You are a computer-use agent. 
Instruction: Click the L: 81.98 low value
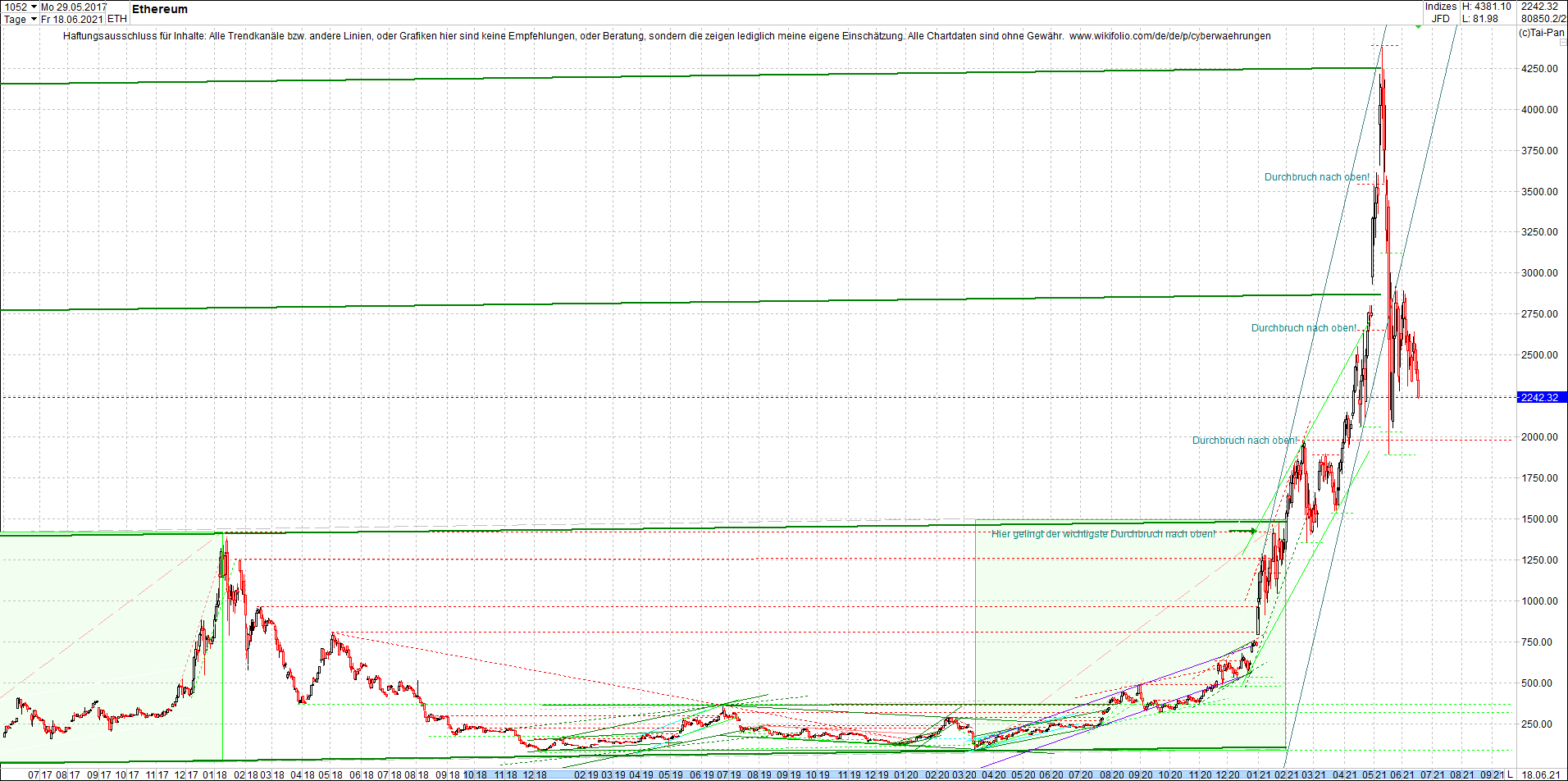pos(1480,19)
